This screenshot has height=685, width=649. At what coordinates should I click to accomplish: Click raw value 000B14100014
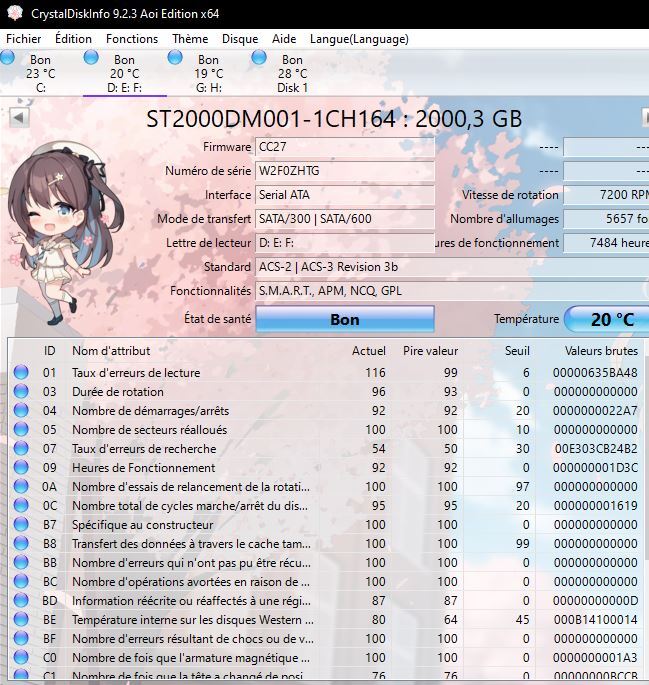click(595, 620)
